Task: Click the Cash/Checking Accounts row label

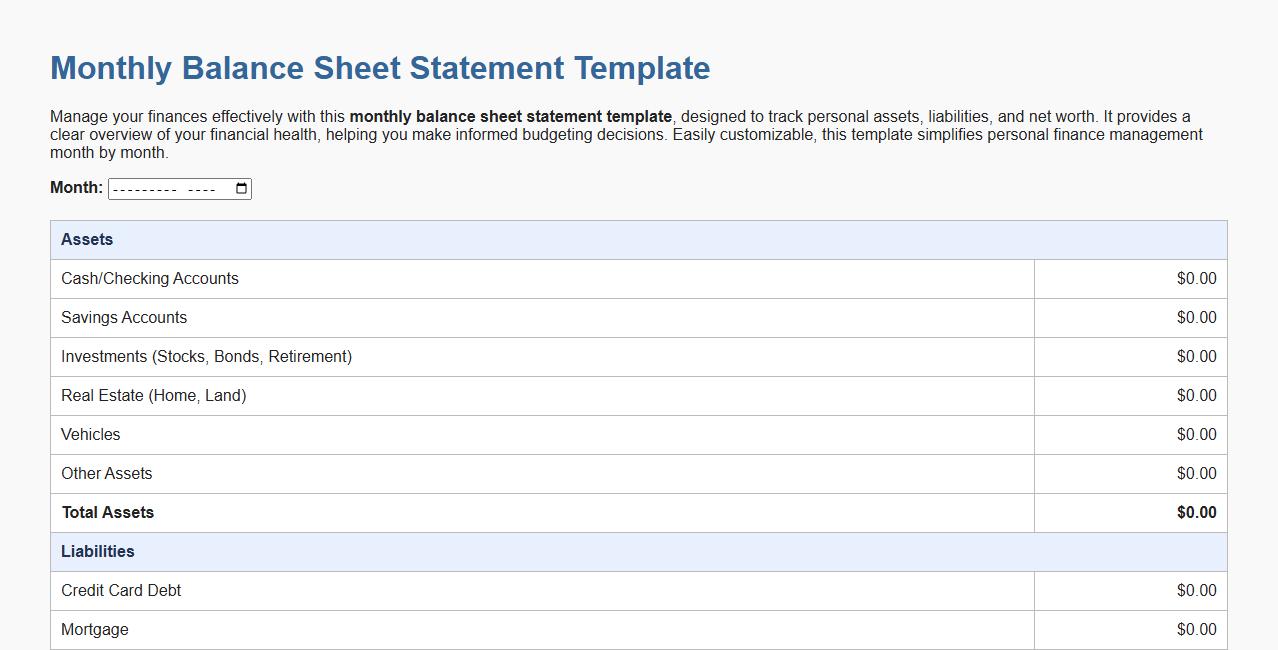Action: (x=150, y=278)
